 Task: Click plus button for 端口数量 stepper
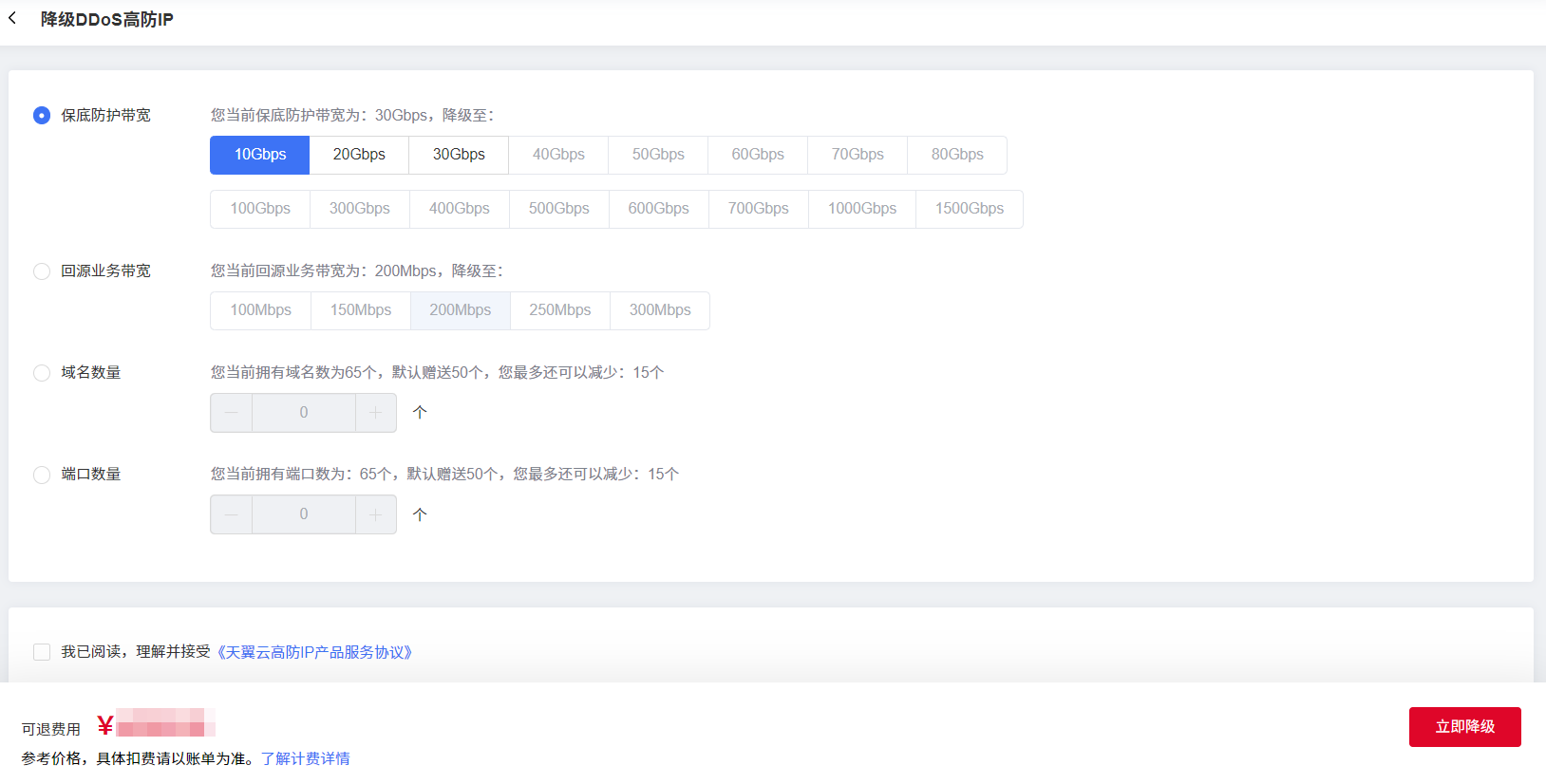pos(376,514)
